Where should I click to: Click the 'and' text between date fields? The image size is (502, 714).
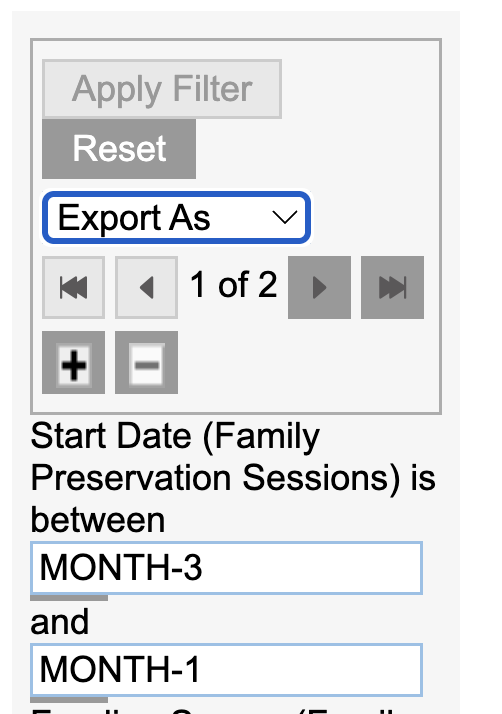click(x=59, y=622)
